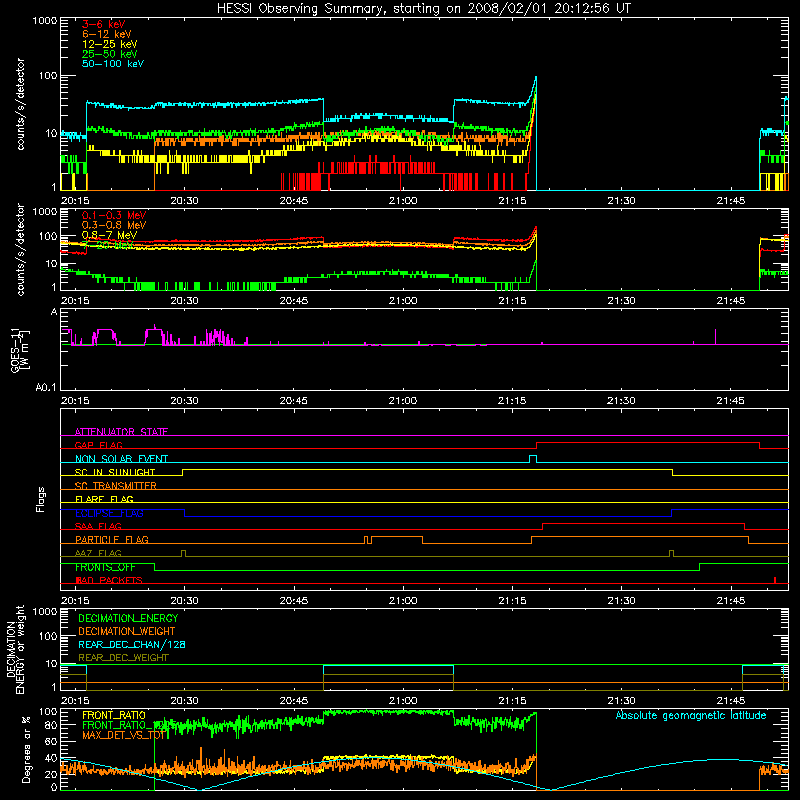The width and height of the screenshot is (800, 800).
Task: Select the 50-100 keV legend label
Action: (x=113, y=64)
